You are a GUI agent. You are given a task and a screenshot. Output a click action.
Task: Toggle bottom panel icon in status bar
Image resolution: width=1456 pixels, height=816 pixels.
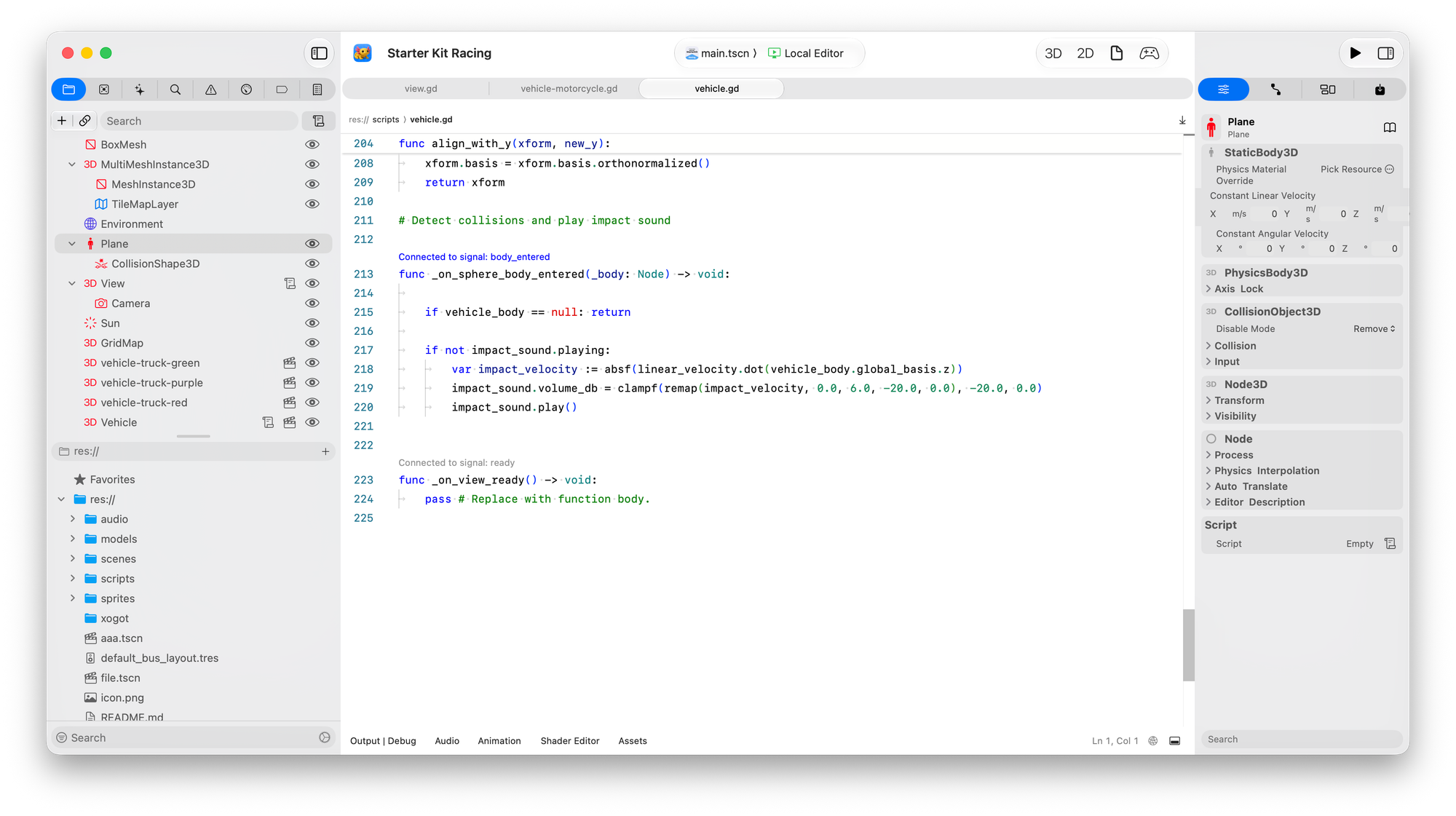click(x=1174, y=741)
